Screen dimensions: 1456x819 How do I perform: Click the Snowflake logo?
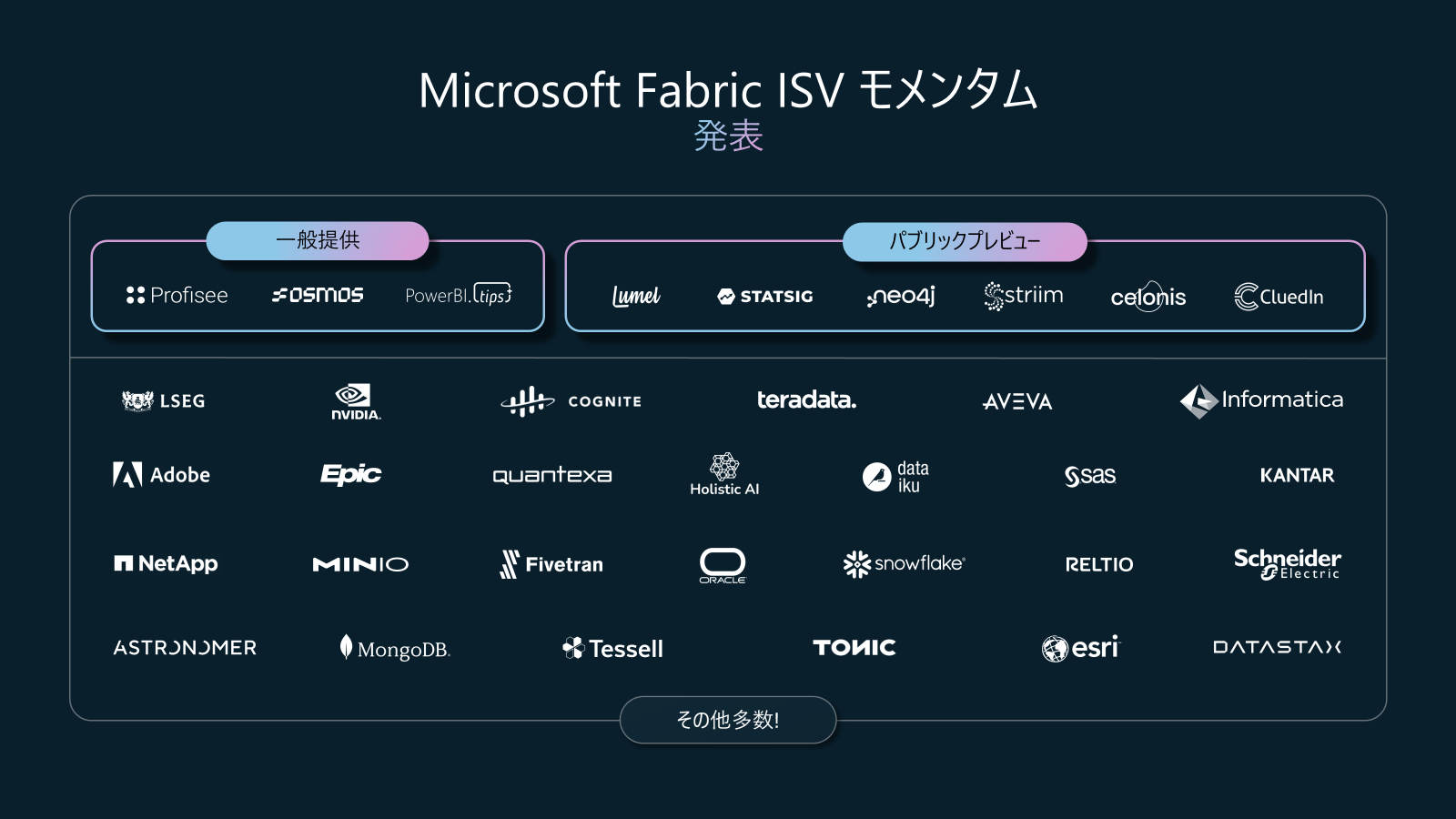[904, 564]
